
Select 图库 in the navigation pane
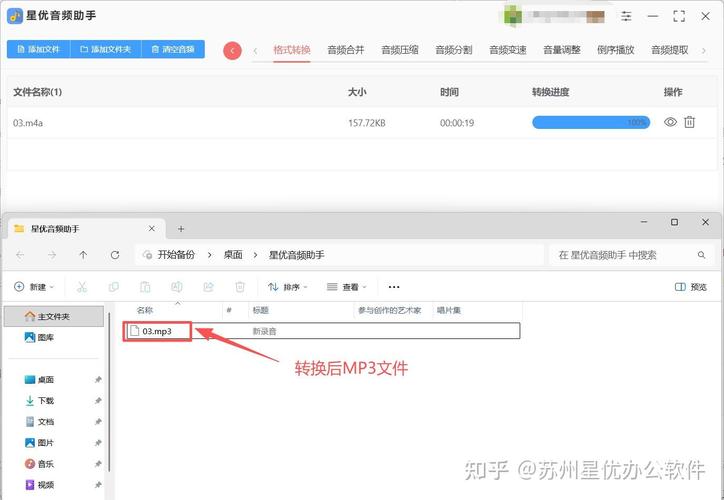click(x=40, y=337)
